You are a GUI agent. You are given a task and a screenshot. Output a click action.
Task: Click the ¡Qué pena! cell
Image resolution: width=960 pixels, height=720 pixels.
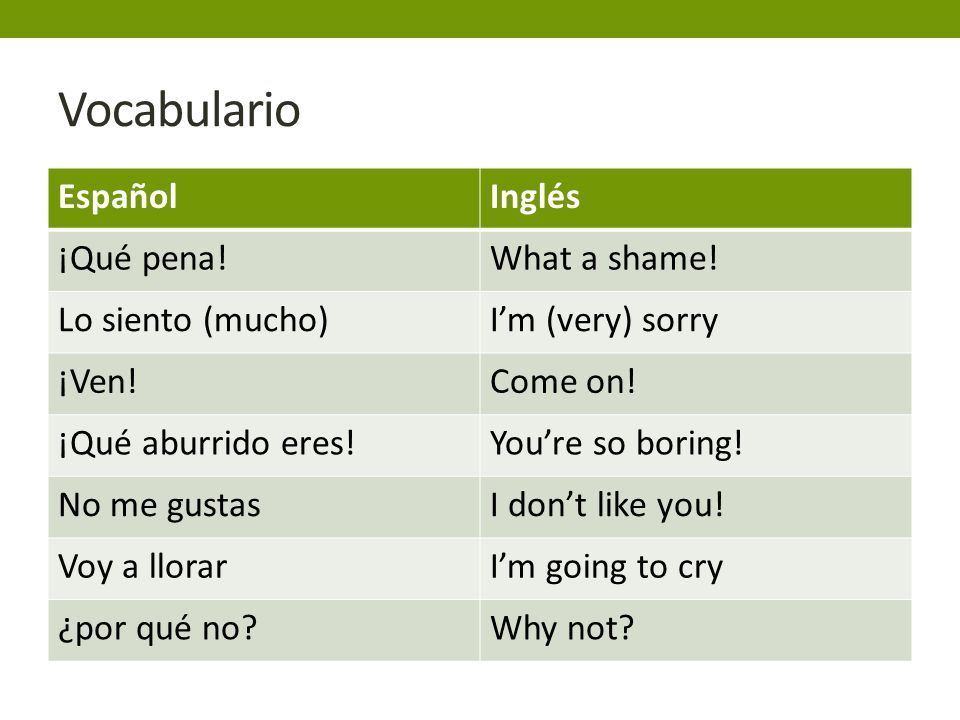click(264, 260)
